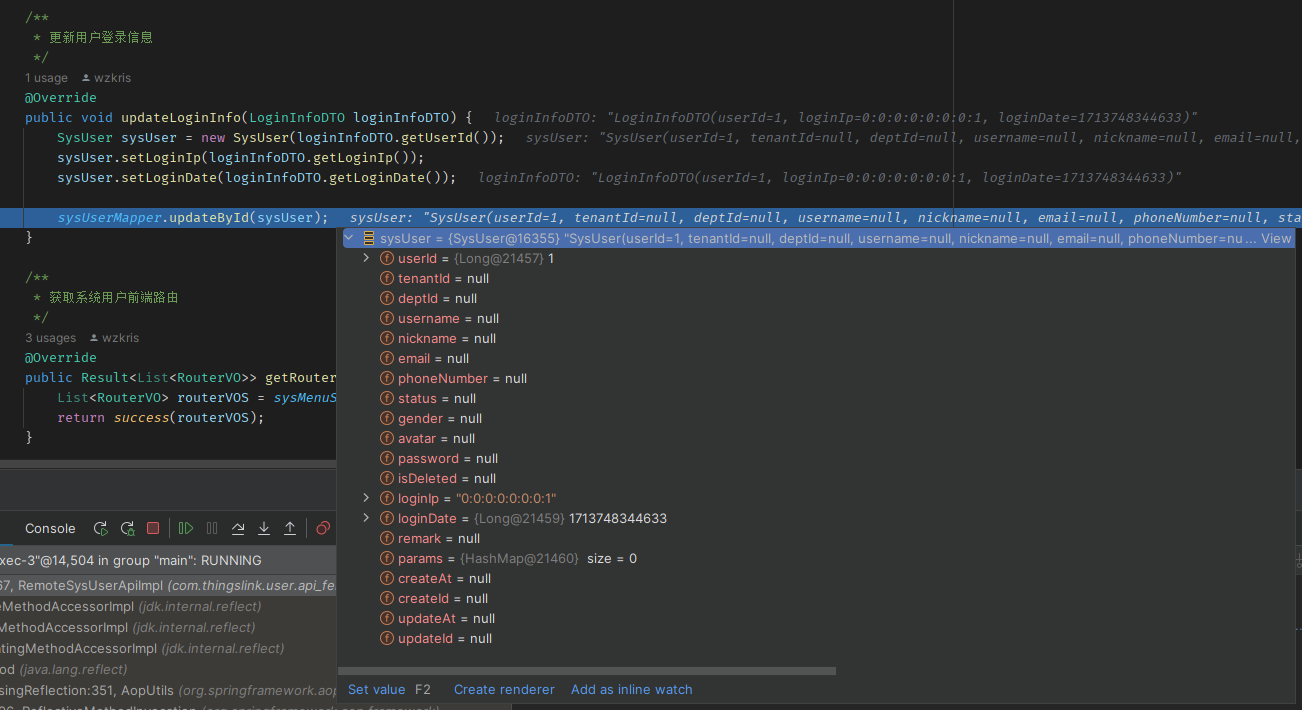Switch to the Console tab

[x=50, y=528]
